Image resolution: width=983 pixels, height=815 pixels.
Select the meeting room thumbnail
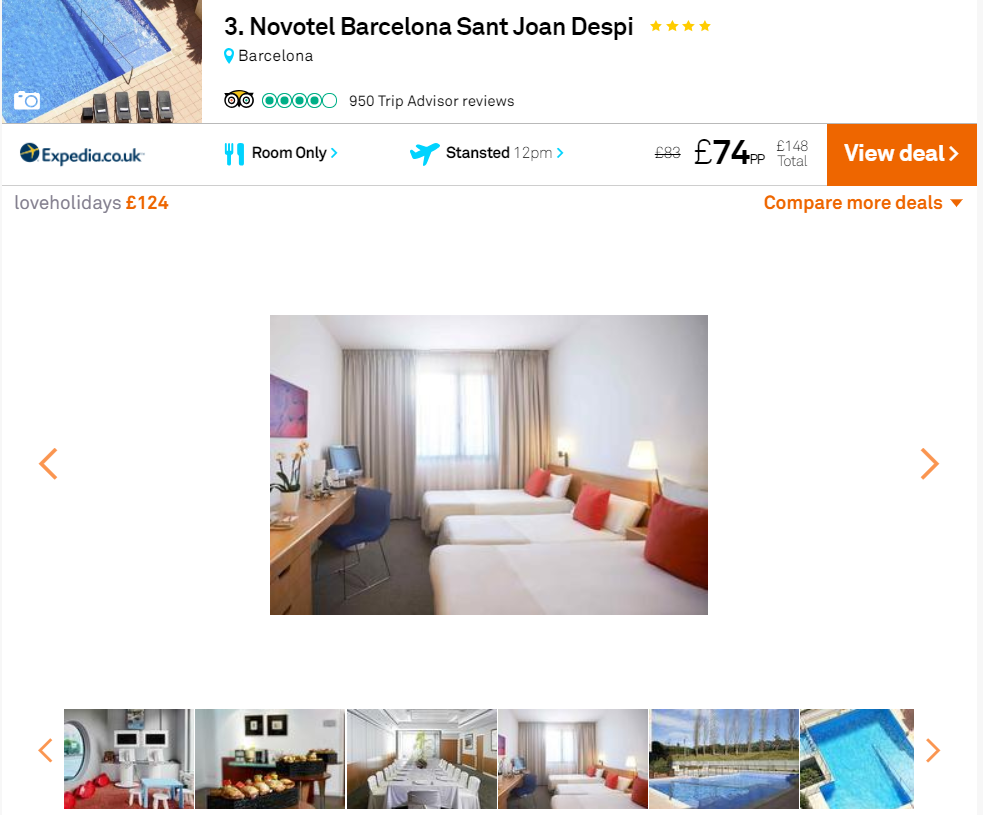coord(422,759)
